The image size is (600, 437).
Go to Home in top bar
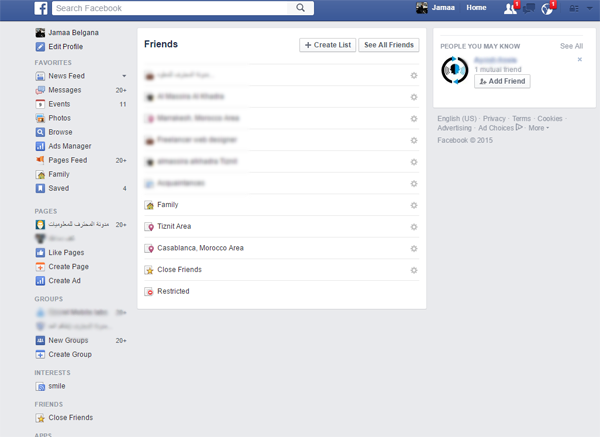[476, 8]
